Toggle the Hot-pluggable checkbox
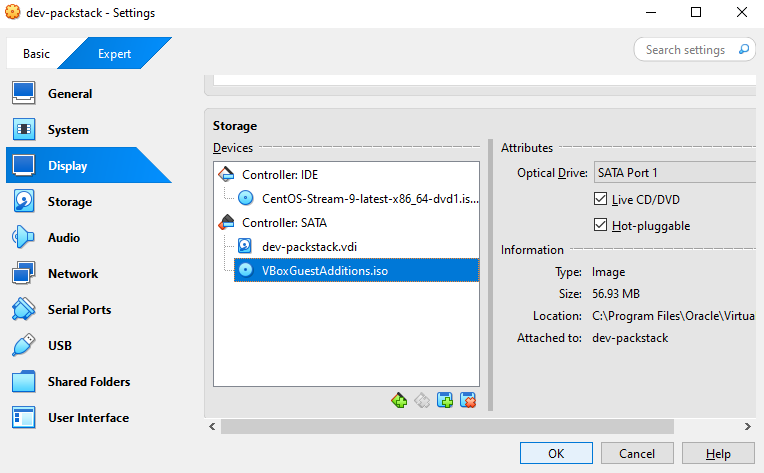The image size is (764, 473). 601,226
